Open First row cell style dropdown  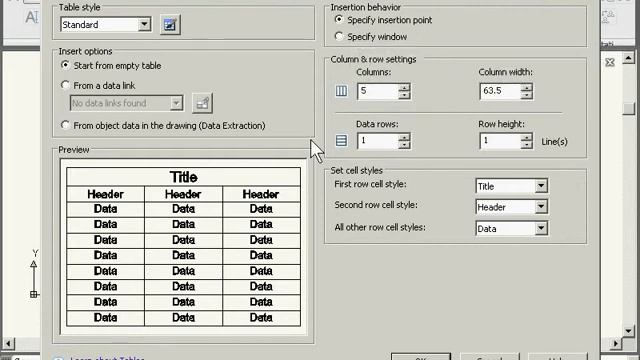click(541, 186)
